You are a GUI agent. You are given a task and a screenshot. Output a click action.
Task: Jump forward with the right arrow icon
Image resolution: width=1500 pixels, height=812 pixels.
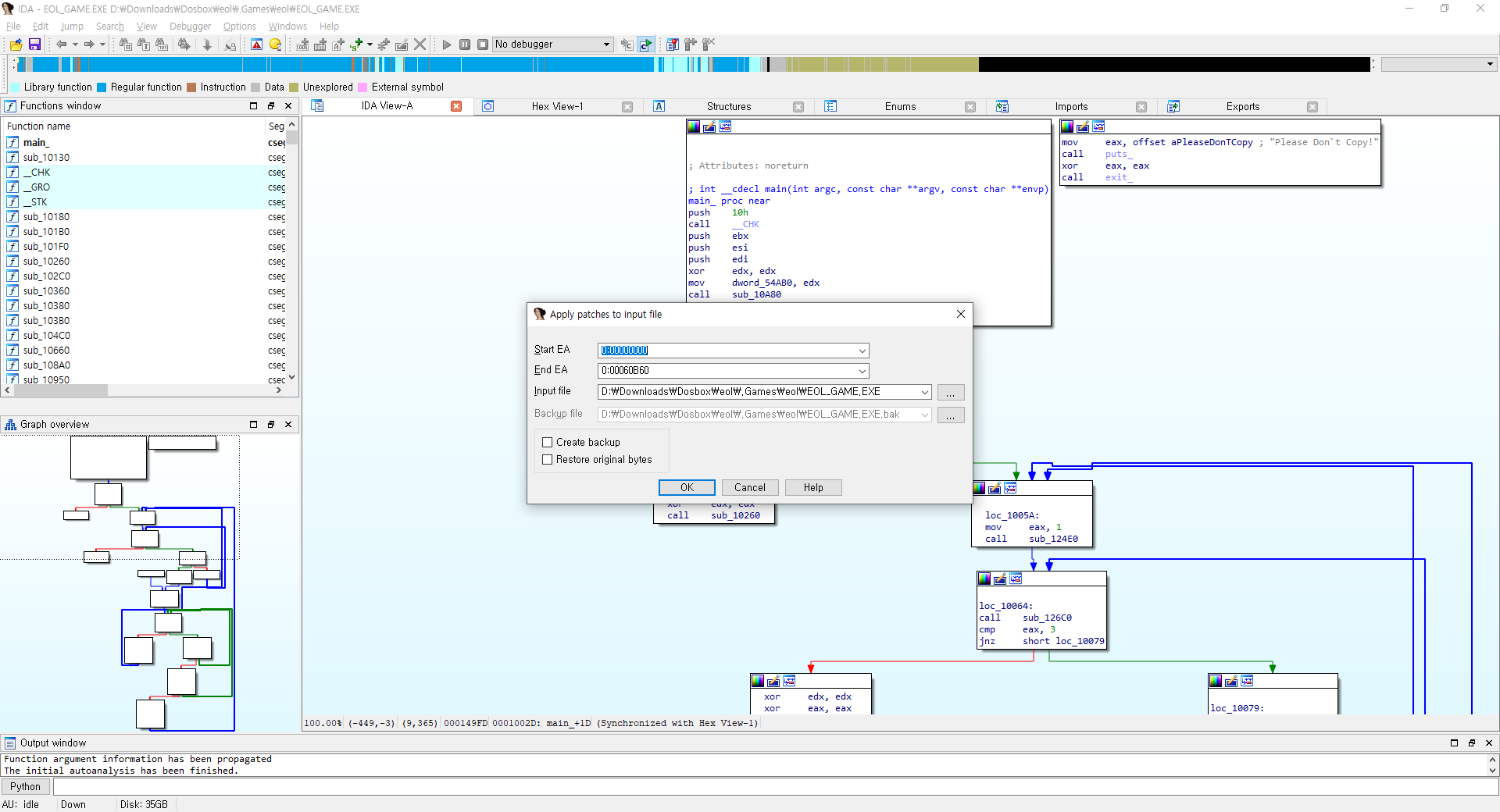(x=89, y=45)
